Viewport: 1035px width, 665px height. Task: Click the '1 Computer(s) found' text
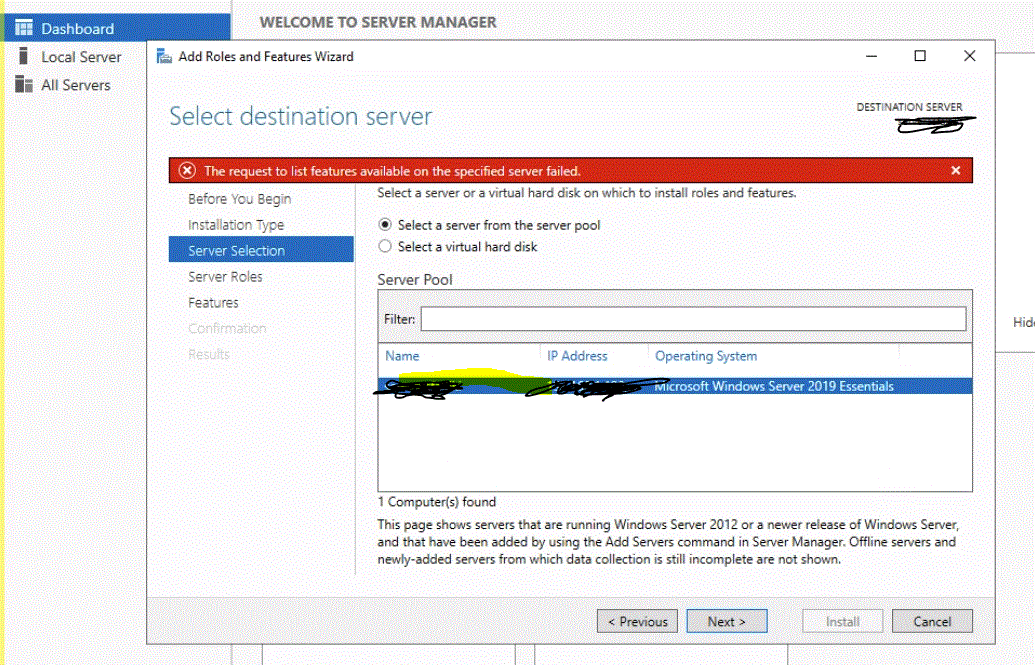(436, 502)
